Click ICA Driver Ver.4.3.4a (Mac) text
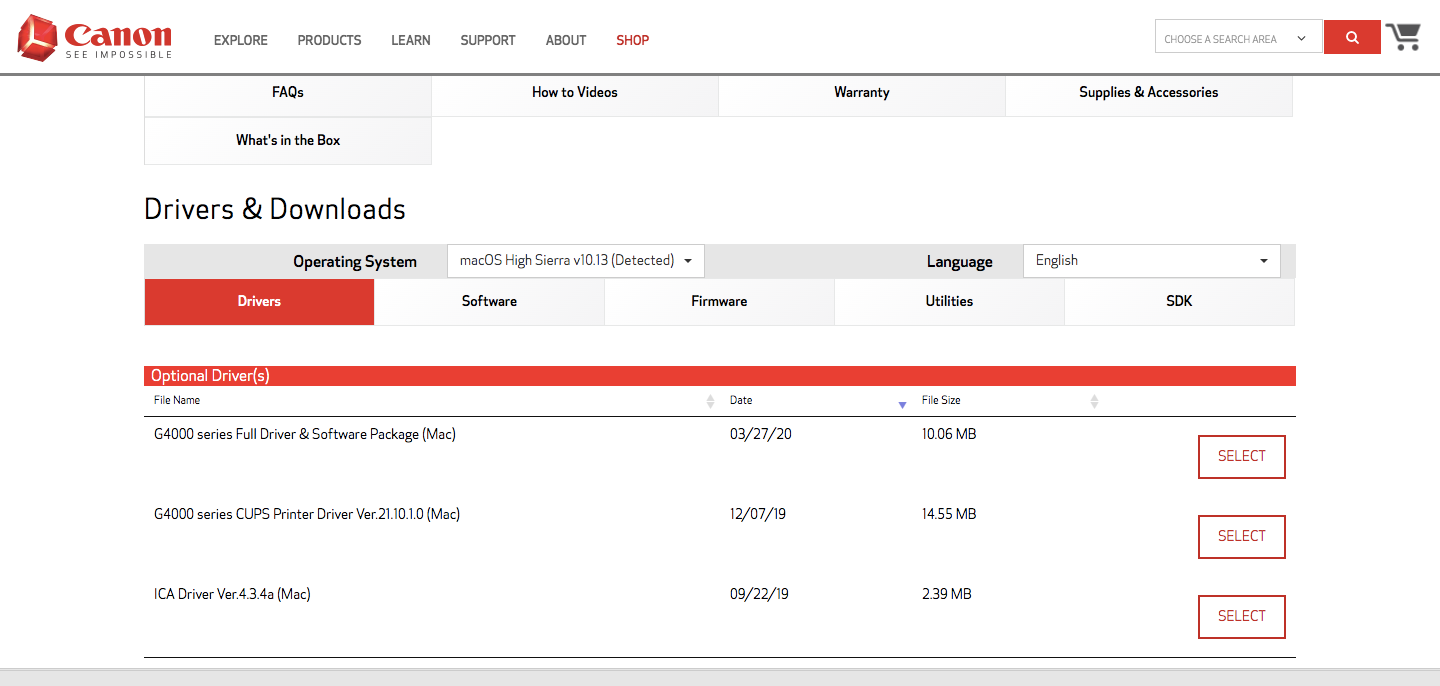Image resolution: width=1440 pixels, height=686 pixels. tap(232, 595)
